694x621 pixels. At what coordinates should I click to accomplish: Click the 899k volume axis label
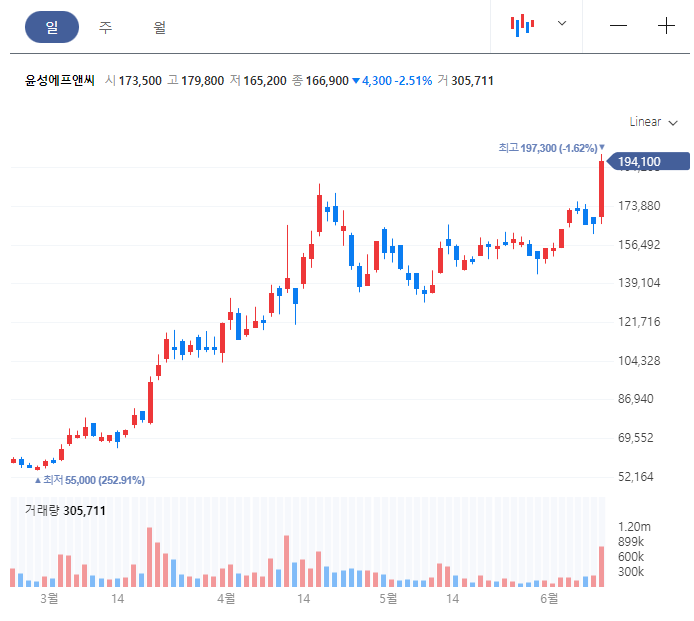click(x=631, y=542)
